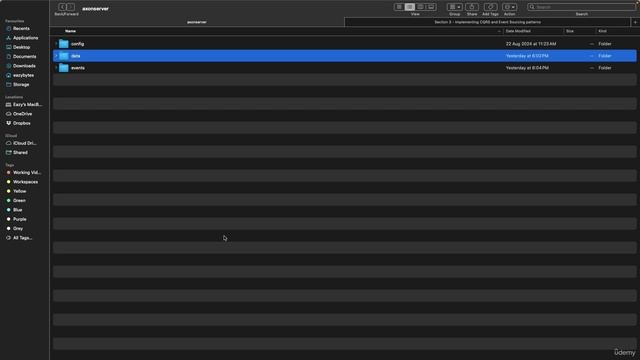Viewport: 640px width, 360px height.
Task: Click the Add Tags toolbar button
Action: click(x=490, y=7)
